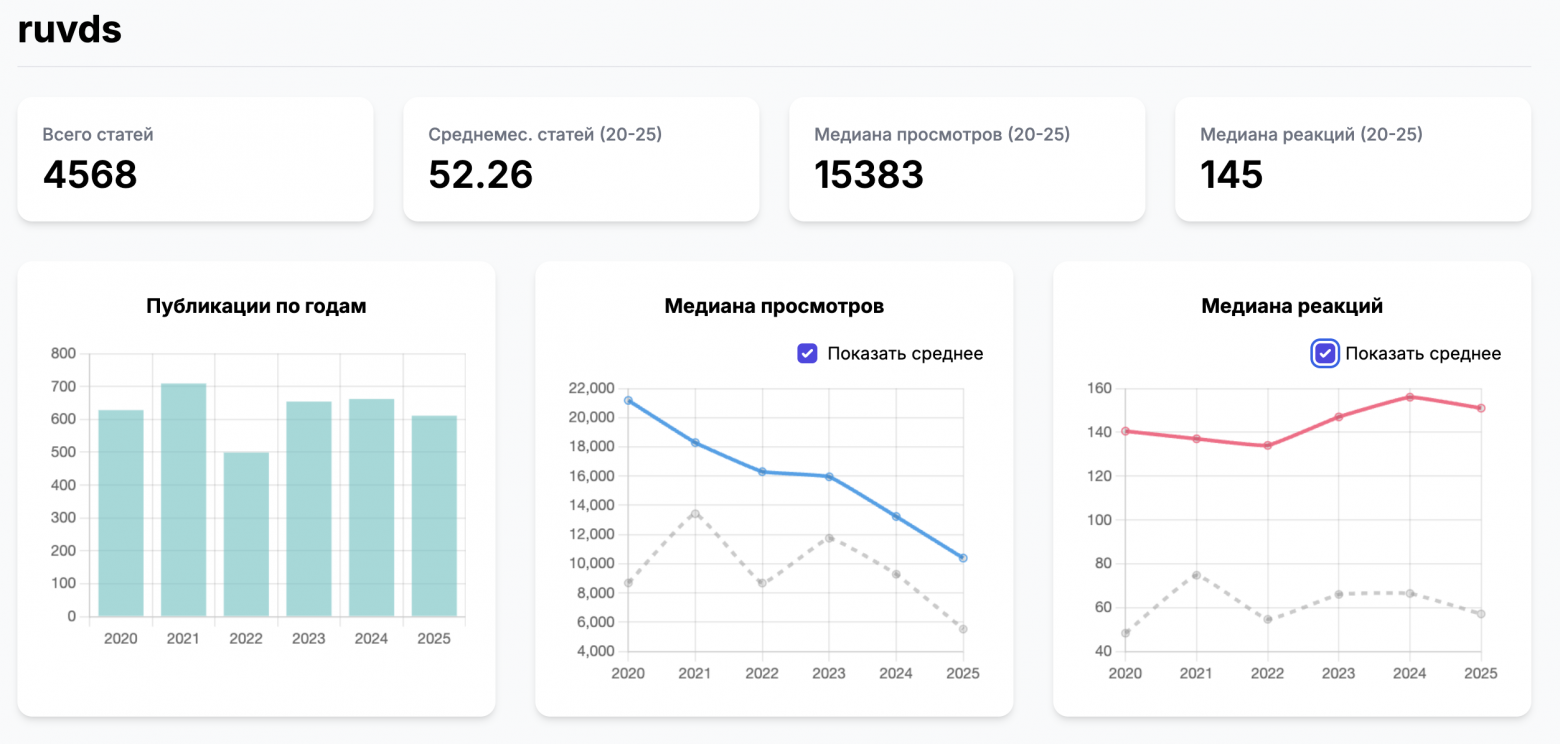Click the 'Публикации по годам' chart title

pos(256,306)
